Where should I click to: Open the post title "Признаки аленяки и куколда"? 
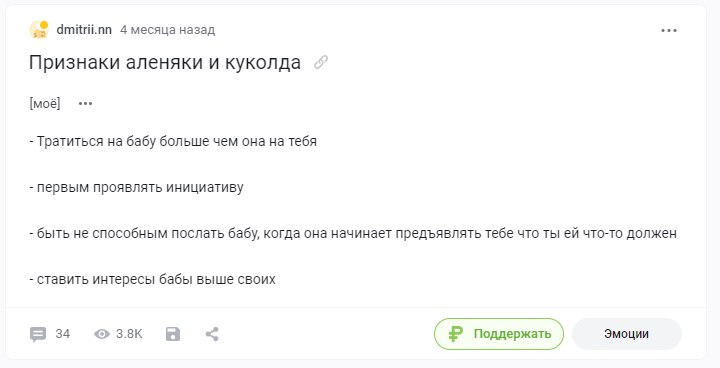tap(165, 62)
